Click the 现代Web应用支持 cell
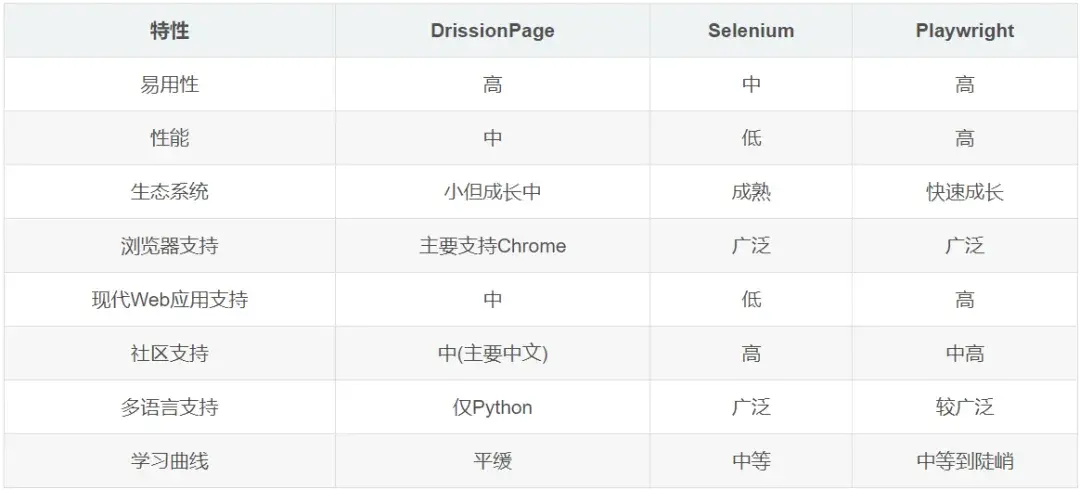The image size is (1080, 490). pyautogui.click(x=169, y=299)
